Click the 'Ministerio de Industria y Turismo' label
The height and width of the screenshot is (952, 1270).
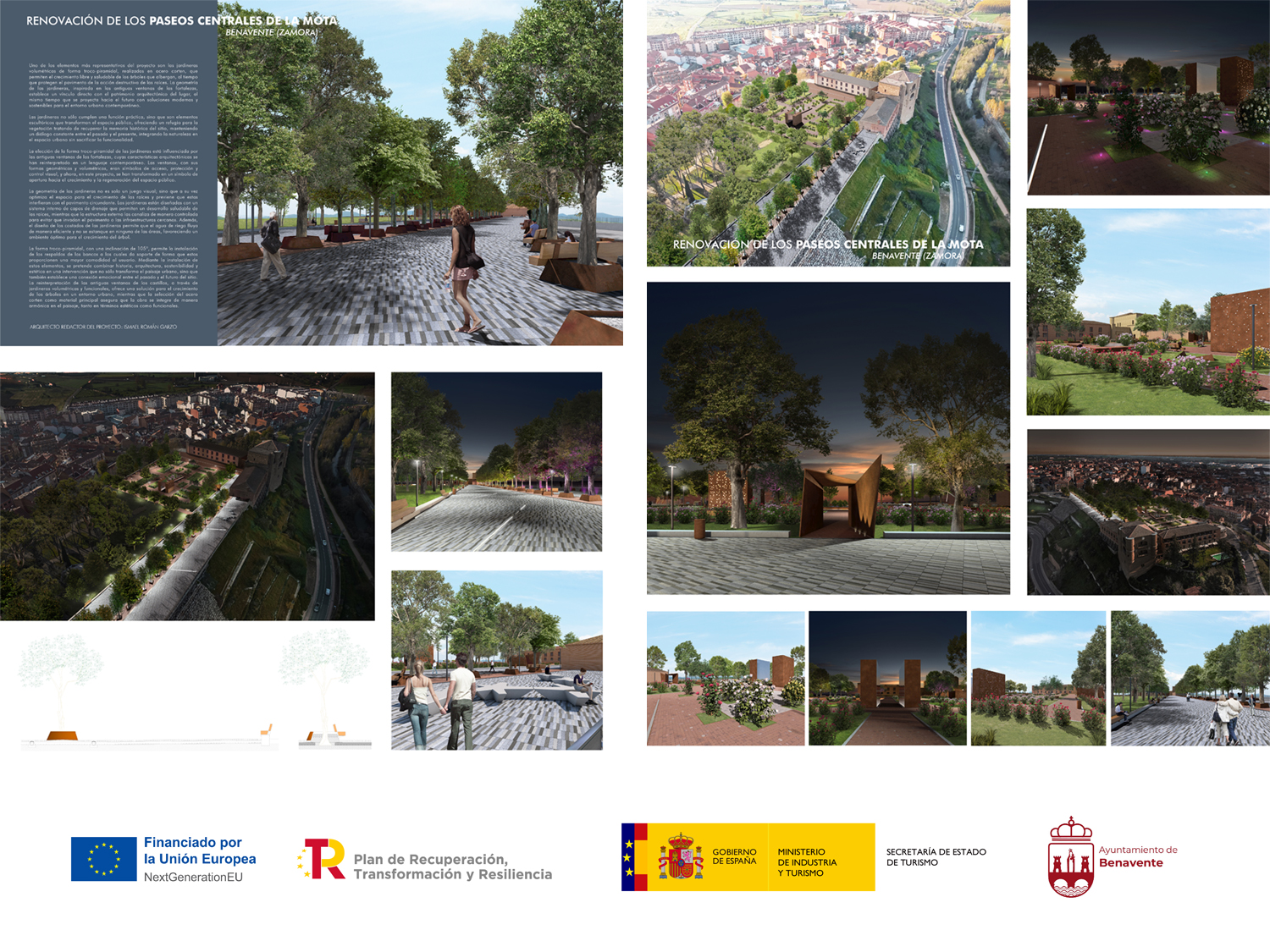807,862
